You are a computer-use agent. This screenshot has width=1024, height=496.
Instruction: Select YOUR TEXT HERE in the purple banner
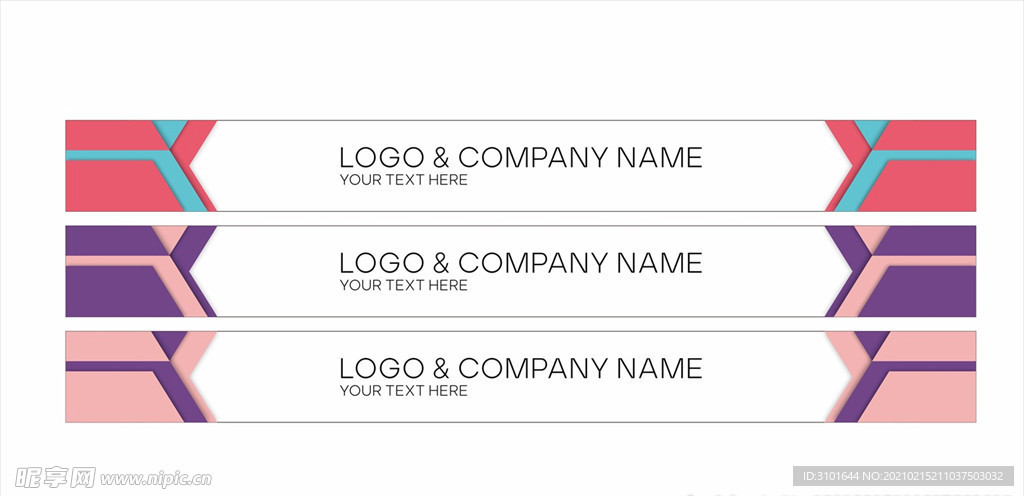[x=404, y=285]
